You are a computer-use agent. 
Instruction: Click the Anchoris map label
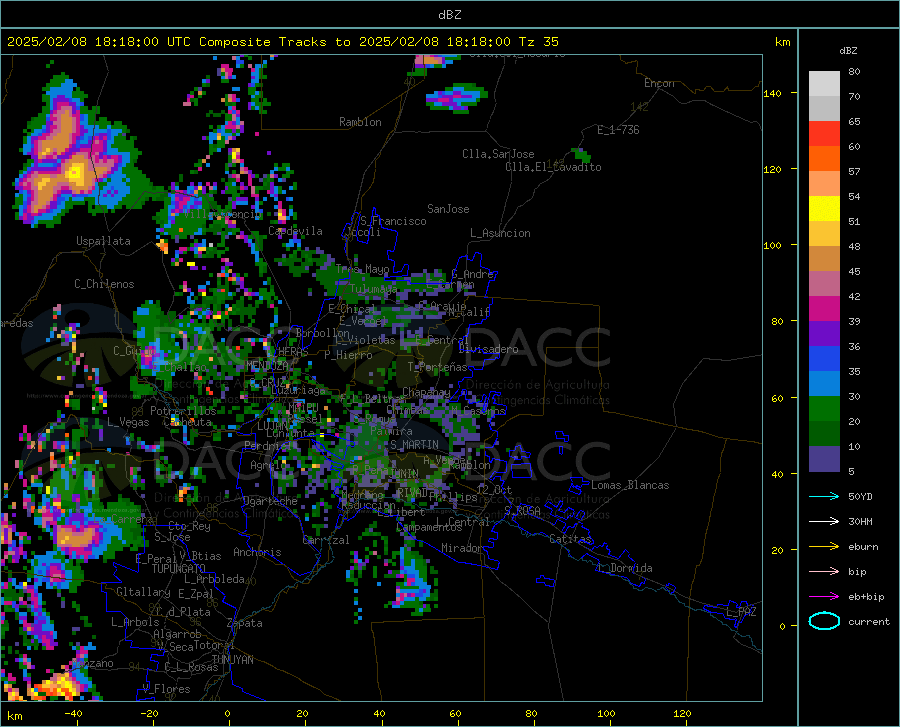[x=257, y=552]
